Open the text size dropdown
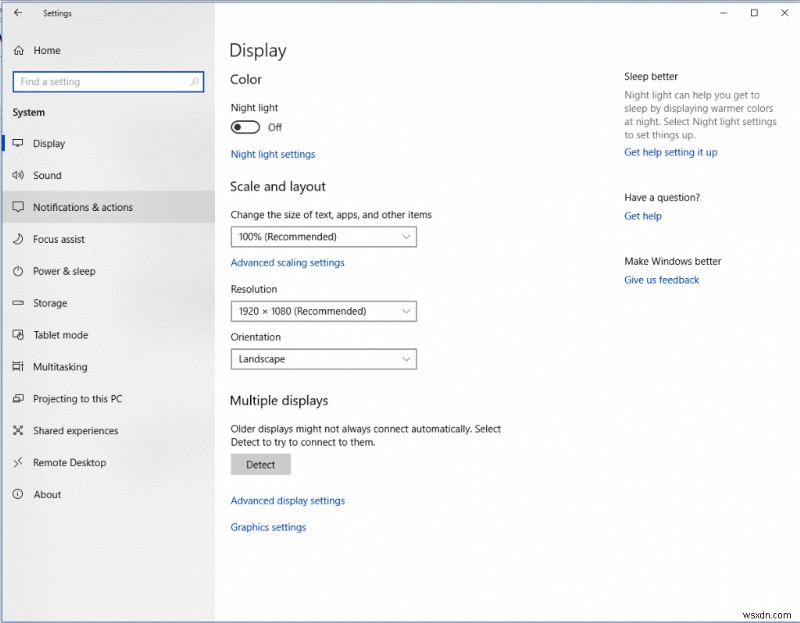This screenshot has width=800, height=623. click(323, 237)
